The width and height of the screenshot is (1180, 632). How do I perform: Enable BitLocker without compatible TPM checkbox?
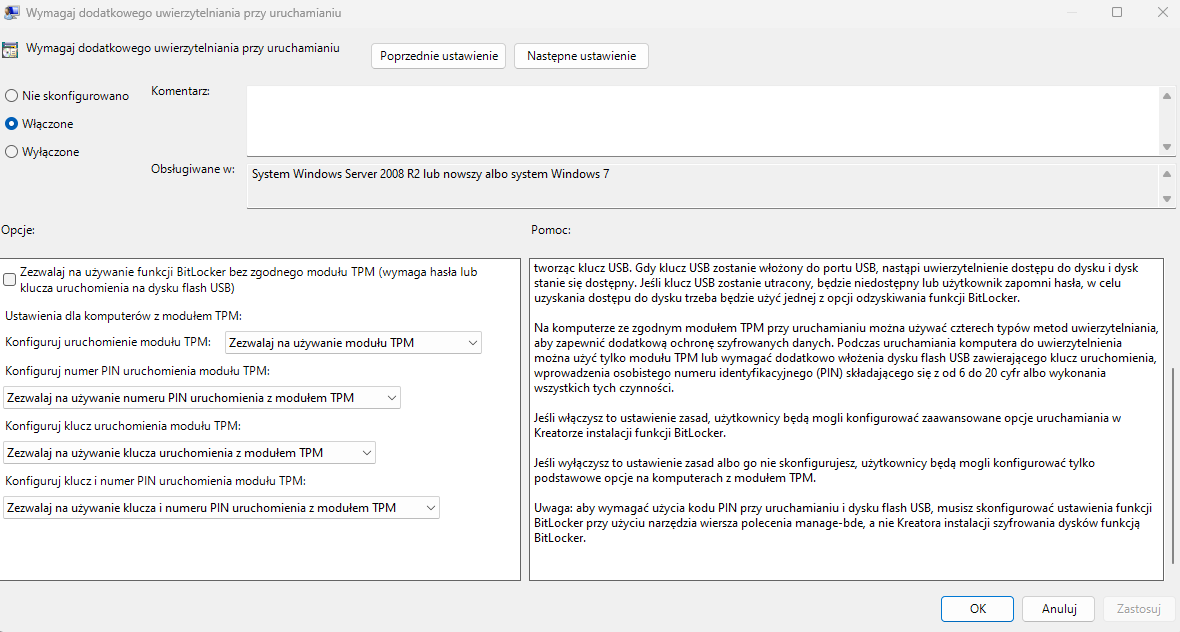pyautogui.click(x=10, y=280)
